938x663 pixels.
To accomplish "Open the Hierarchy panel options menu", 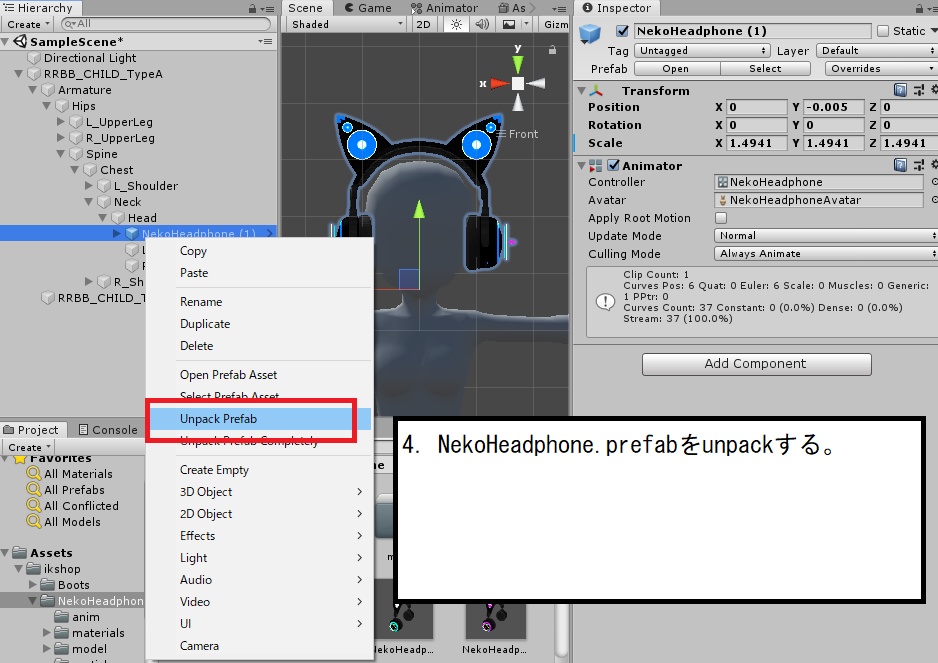I will coord(269,9).
